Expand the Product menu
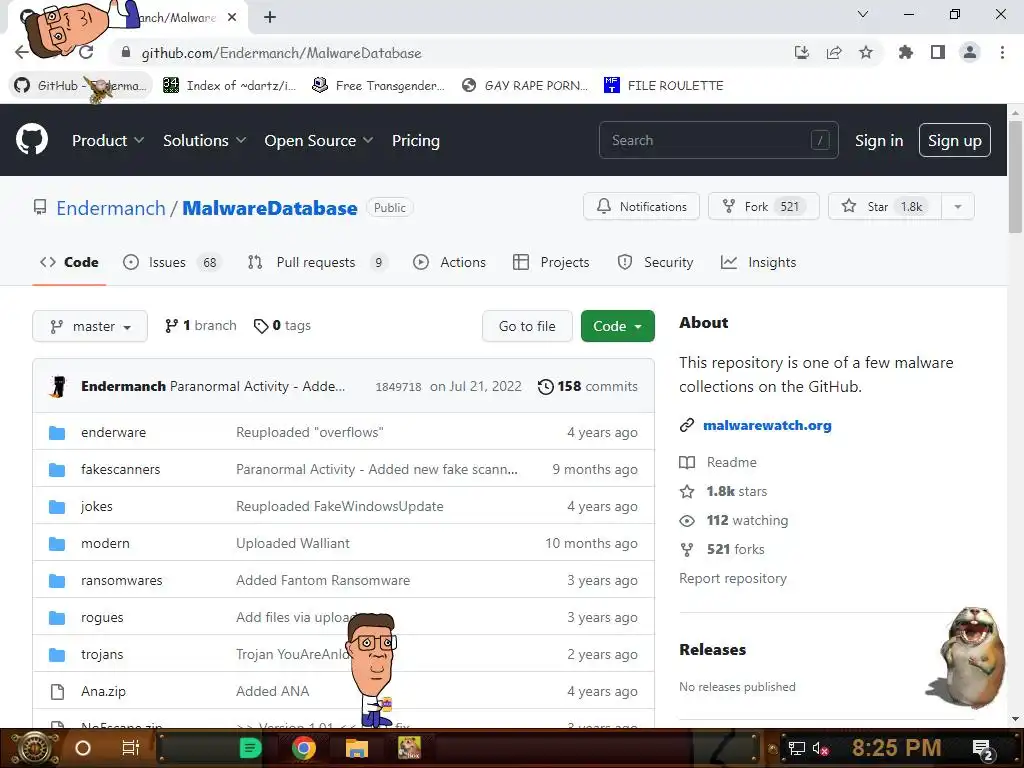Screen dimensions: 1024x768 108,140
